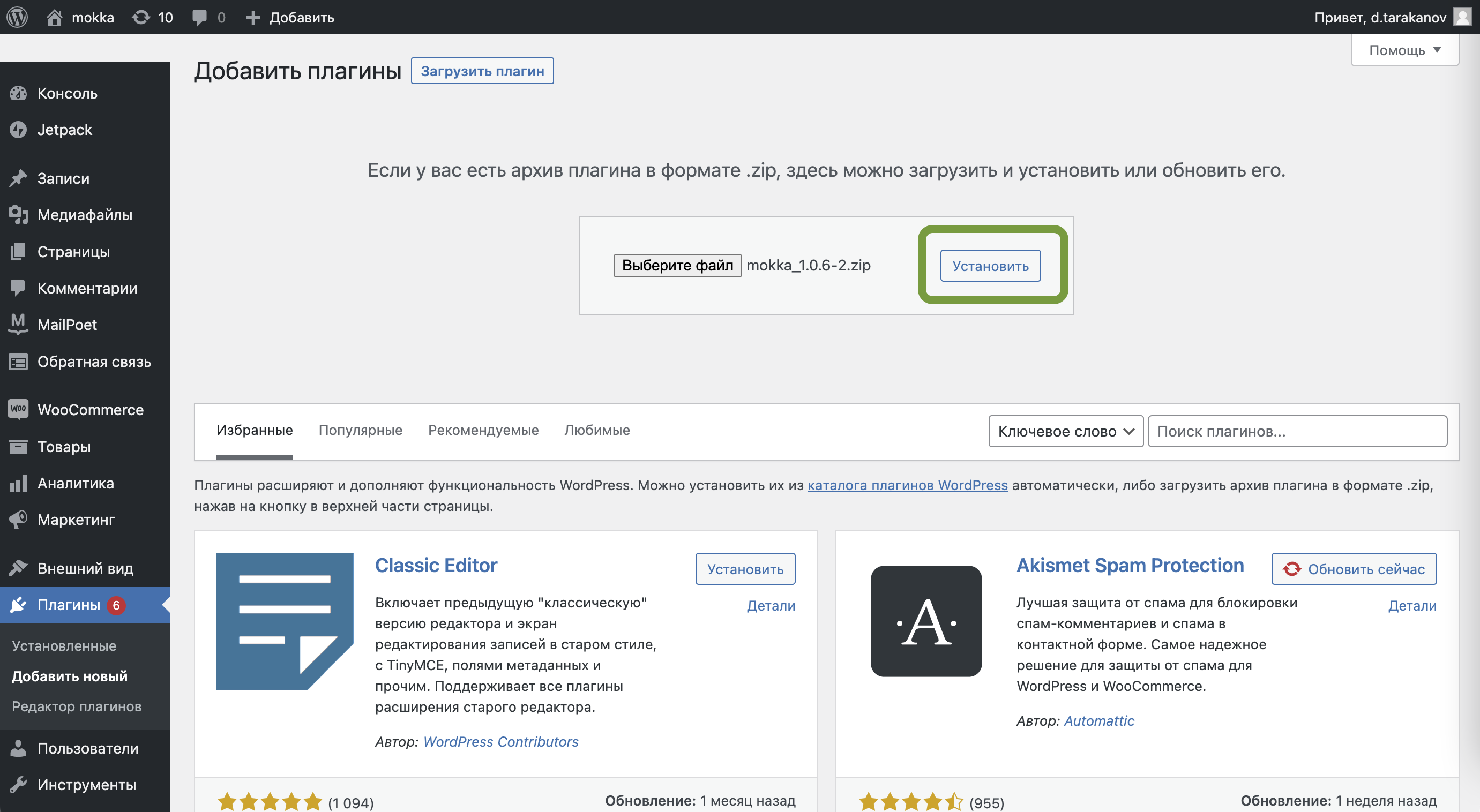The width and height of the screenshot is (1480, 812).
Task: Click the Консоль dashboard icon
Action: (18, 93)
